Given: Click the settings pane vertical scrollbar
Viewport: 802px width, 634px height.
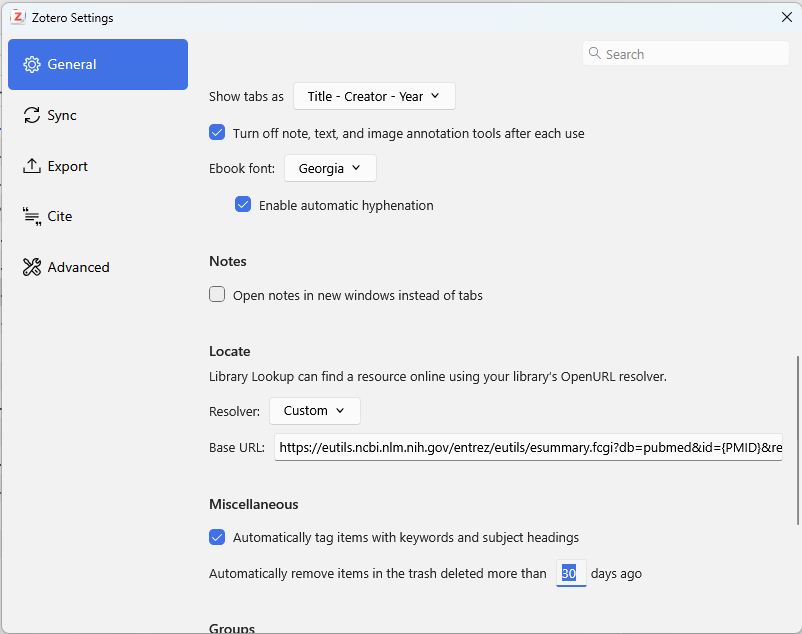Looking at the screenshot, I should click(x=797, y=440).
